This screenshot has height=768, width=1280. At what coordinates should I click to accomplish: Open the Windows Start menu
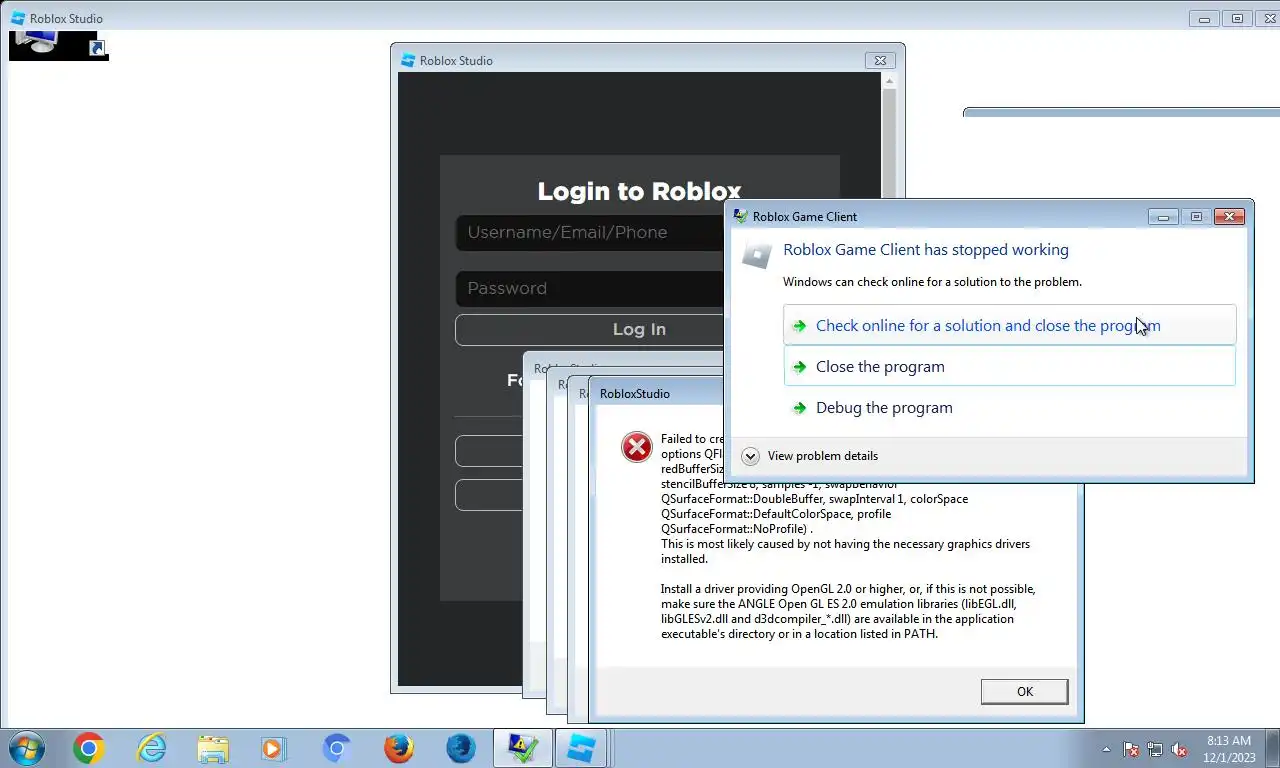pos(25,748)
